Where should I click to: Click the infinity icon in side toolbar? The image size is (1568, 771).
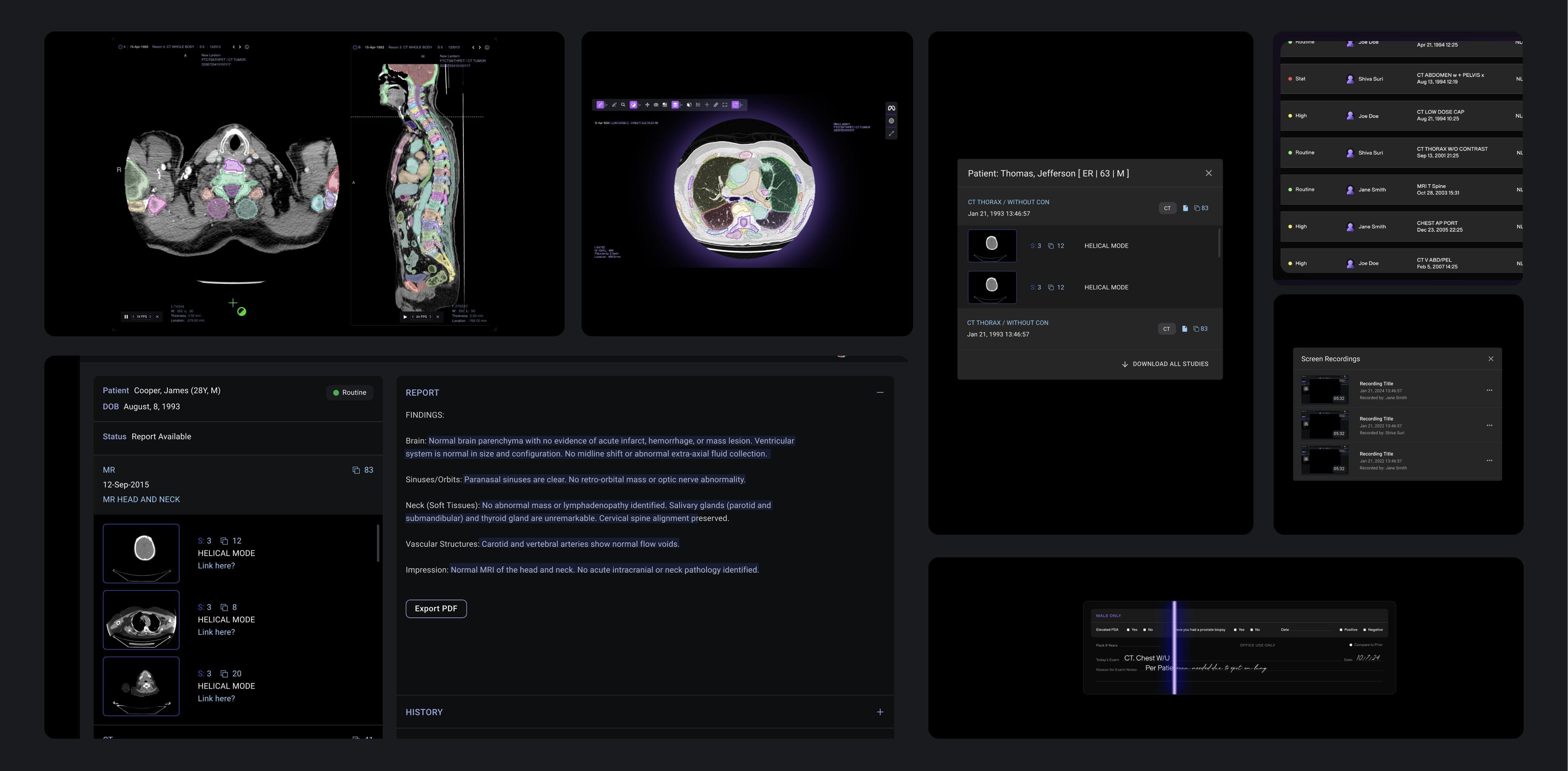[x=891, y=108]
